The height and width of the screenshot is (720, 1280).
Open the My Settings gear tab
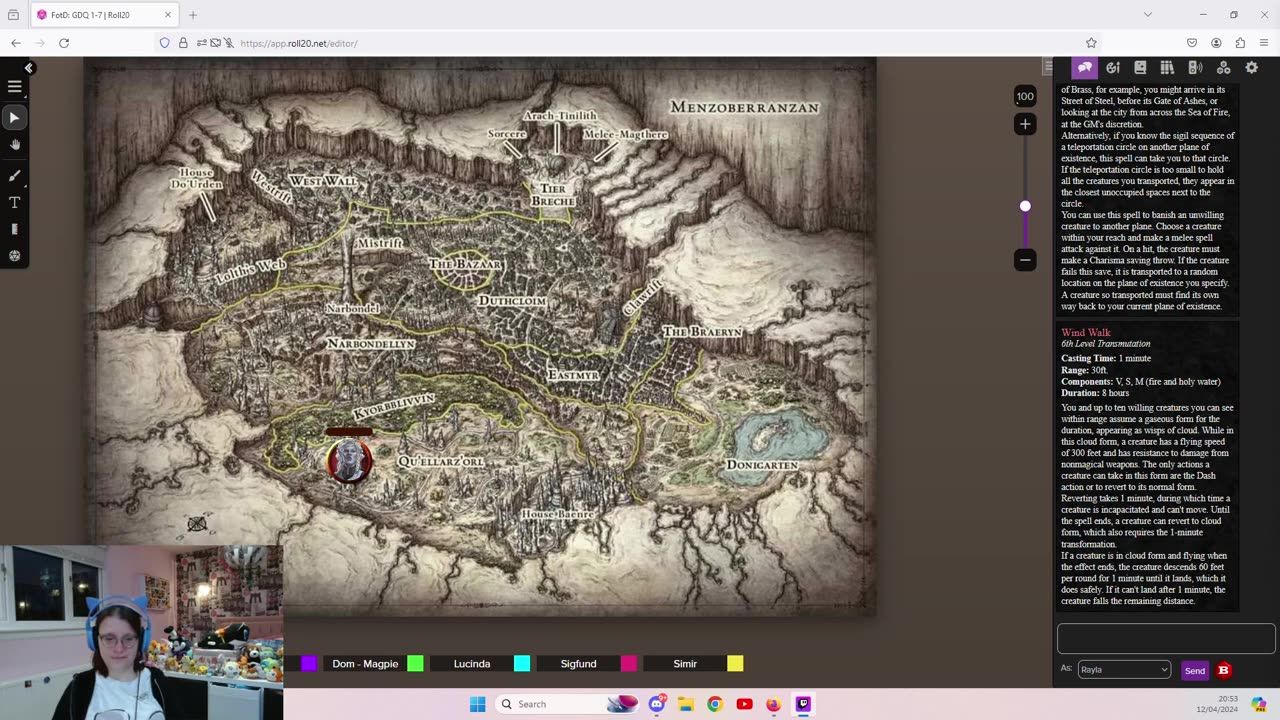[1251, 68]
